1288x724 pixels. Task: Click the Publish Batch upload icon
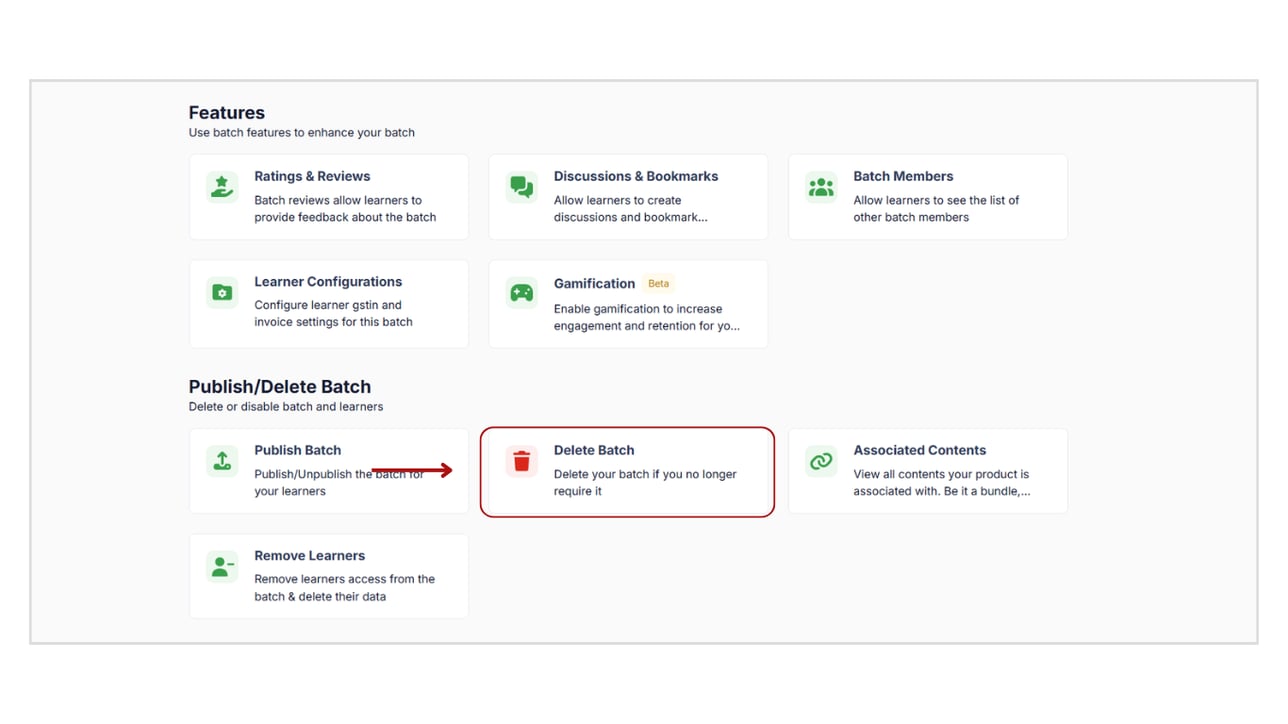click(x=222, y=461)
